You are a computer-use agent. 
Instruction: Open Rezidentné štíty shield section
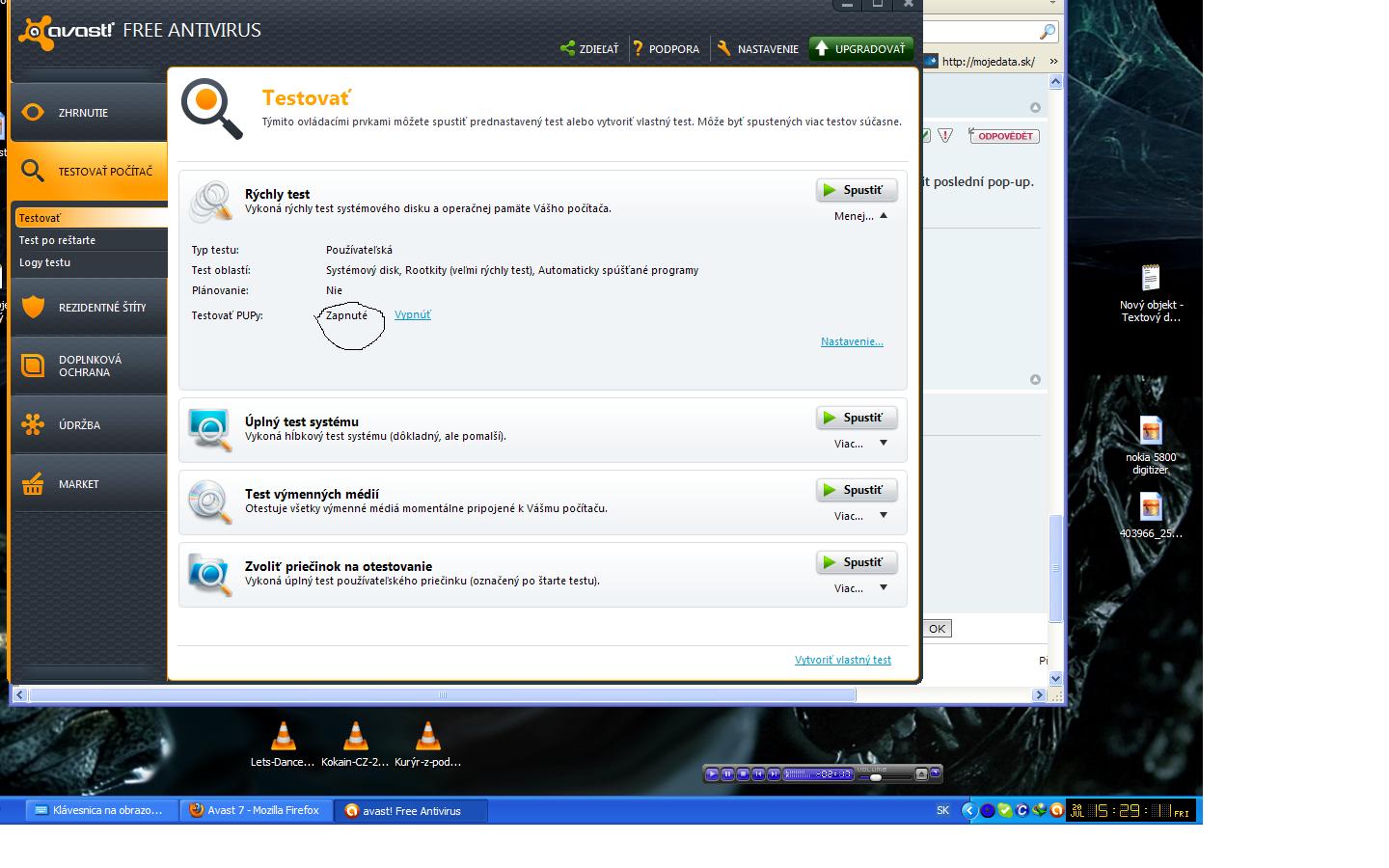coord(90,308)
